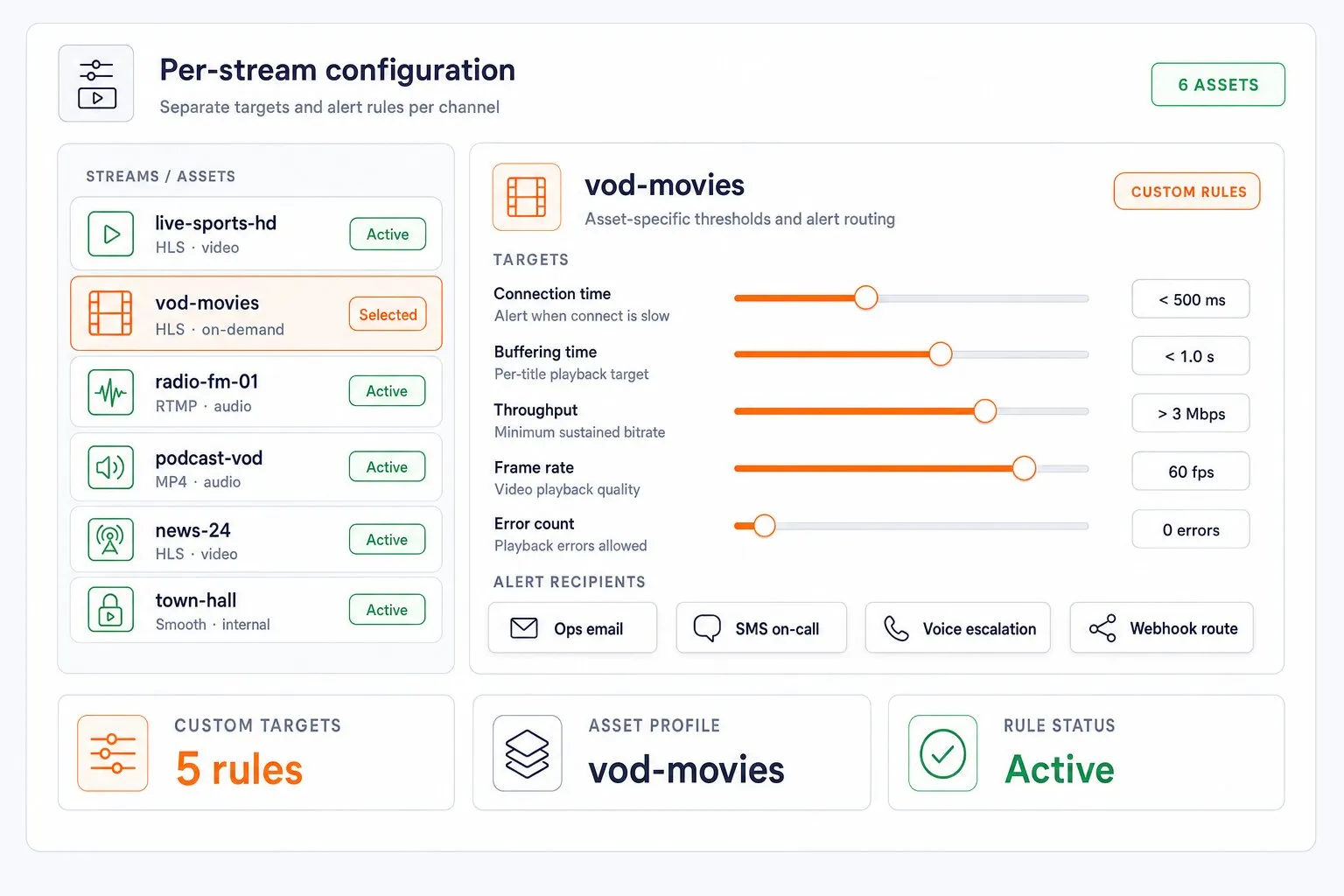Click the ALERT RECIPIENTS section label
The width and height of the screenshot is (1344, 896).
tap(570, 582)
